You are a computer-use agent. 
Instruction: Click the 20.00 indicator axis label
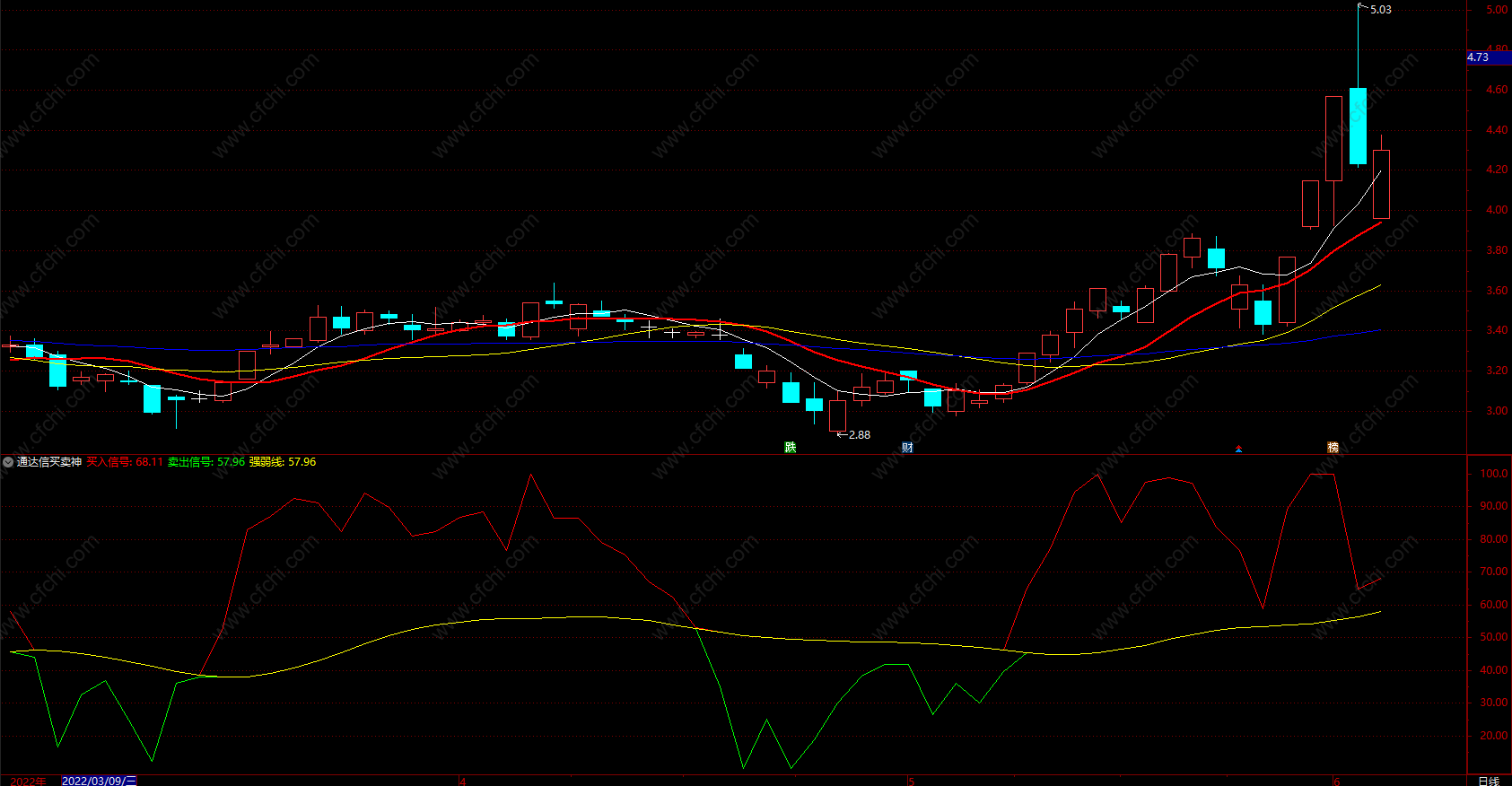click(1494, 736)
